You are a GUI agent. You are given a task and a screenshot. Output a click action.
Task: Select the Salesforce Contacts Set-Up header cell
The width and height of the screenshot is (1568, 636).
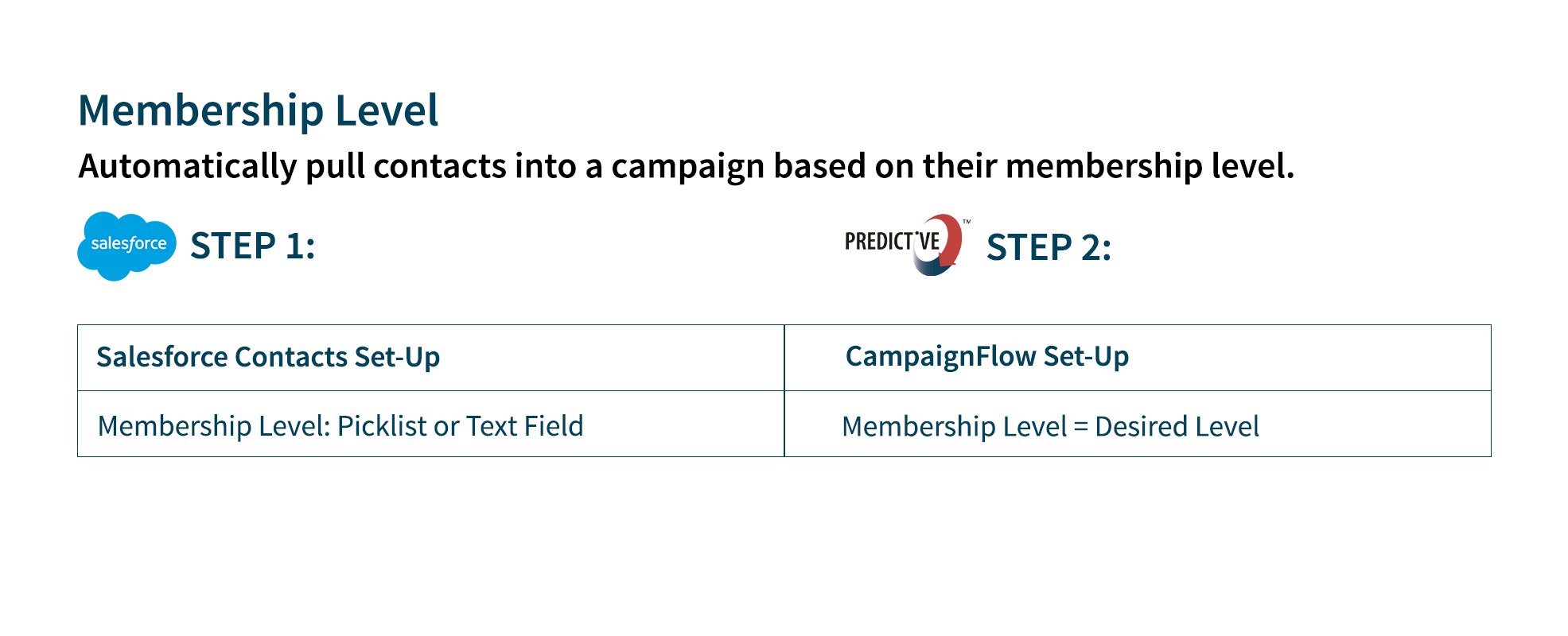click(430, 358)
